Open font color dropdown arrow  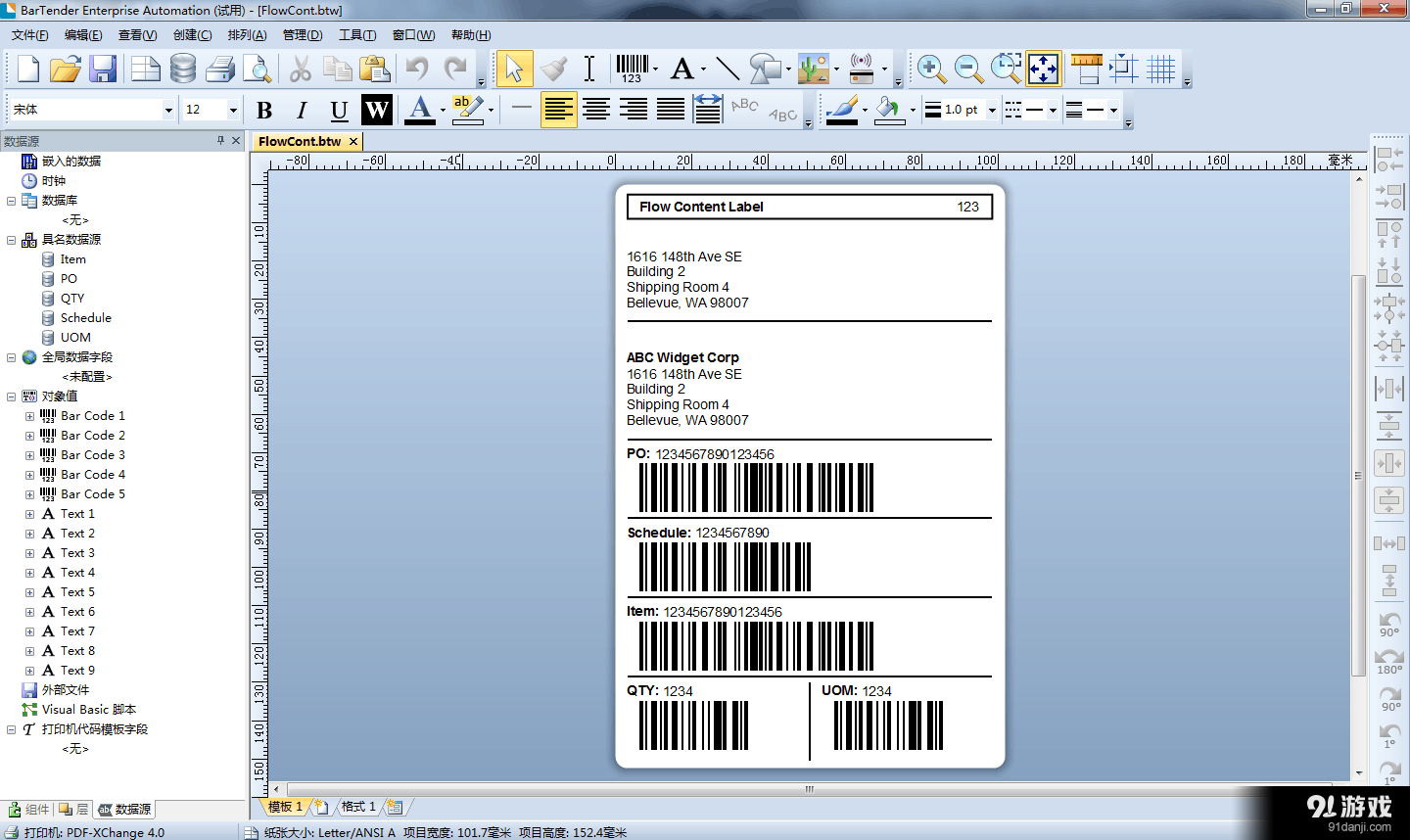click(443, 110)
